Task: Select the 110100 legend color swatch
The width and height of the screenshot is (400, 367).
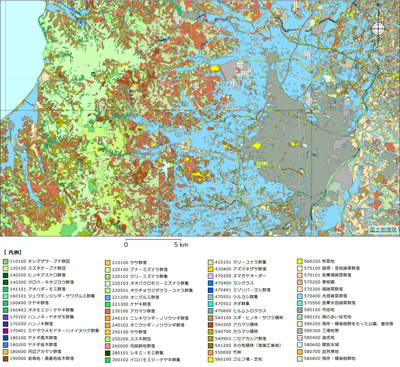Action: tap(5, 262)
